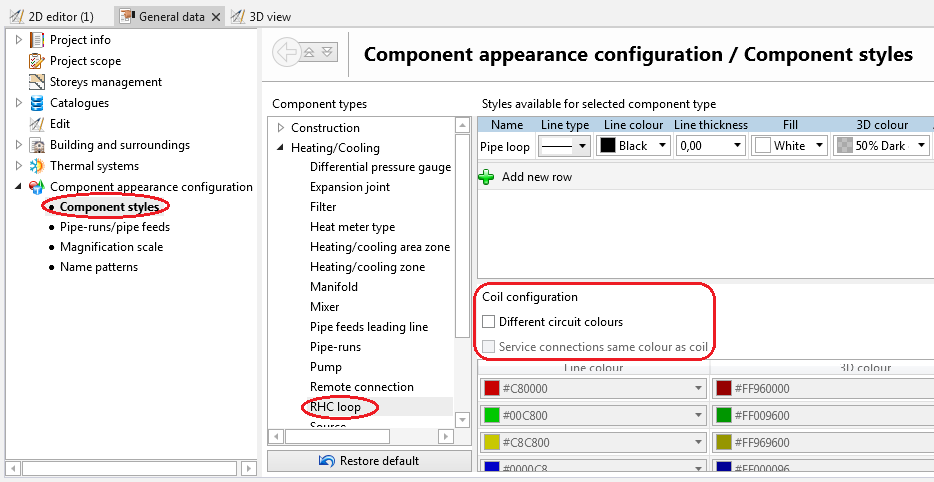Click the Thermal systems icon
The width and height of the screenshot is (934, 482).
pyautogui.click(x=38, y=166)
